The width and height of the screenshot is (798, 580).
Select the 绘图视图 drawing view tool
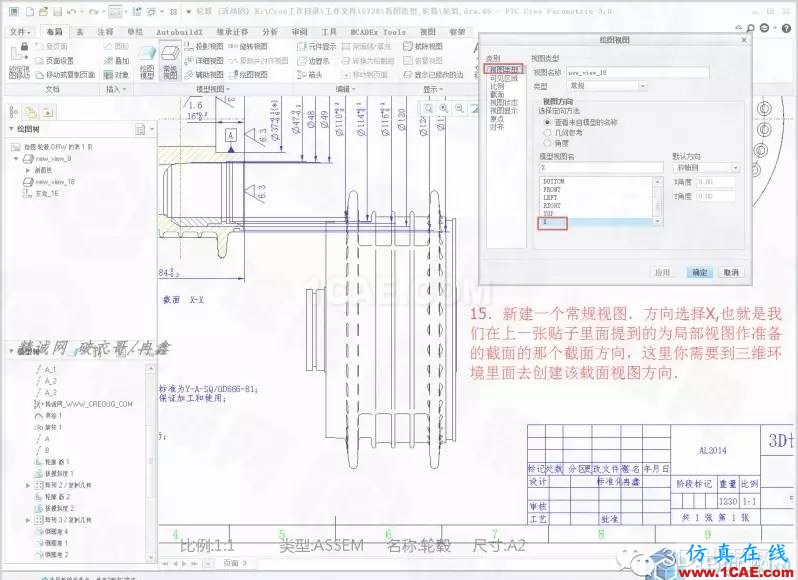point(248,75)
